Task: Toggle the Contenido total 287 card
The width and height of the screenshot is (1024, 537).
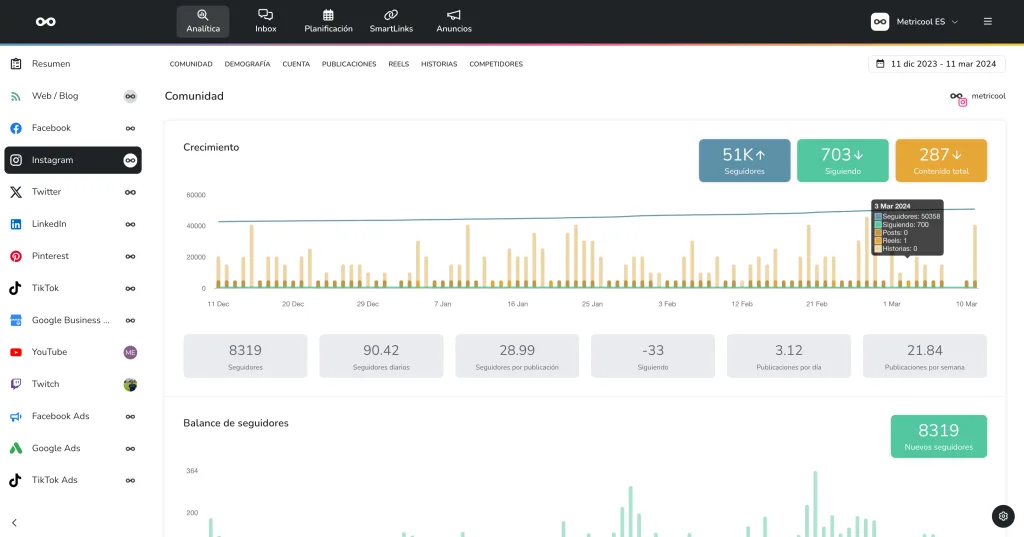Action: (940, 160)
